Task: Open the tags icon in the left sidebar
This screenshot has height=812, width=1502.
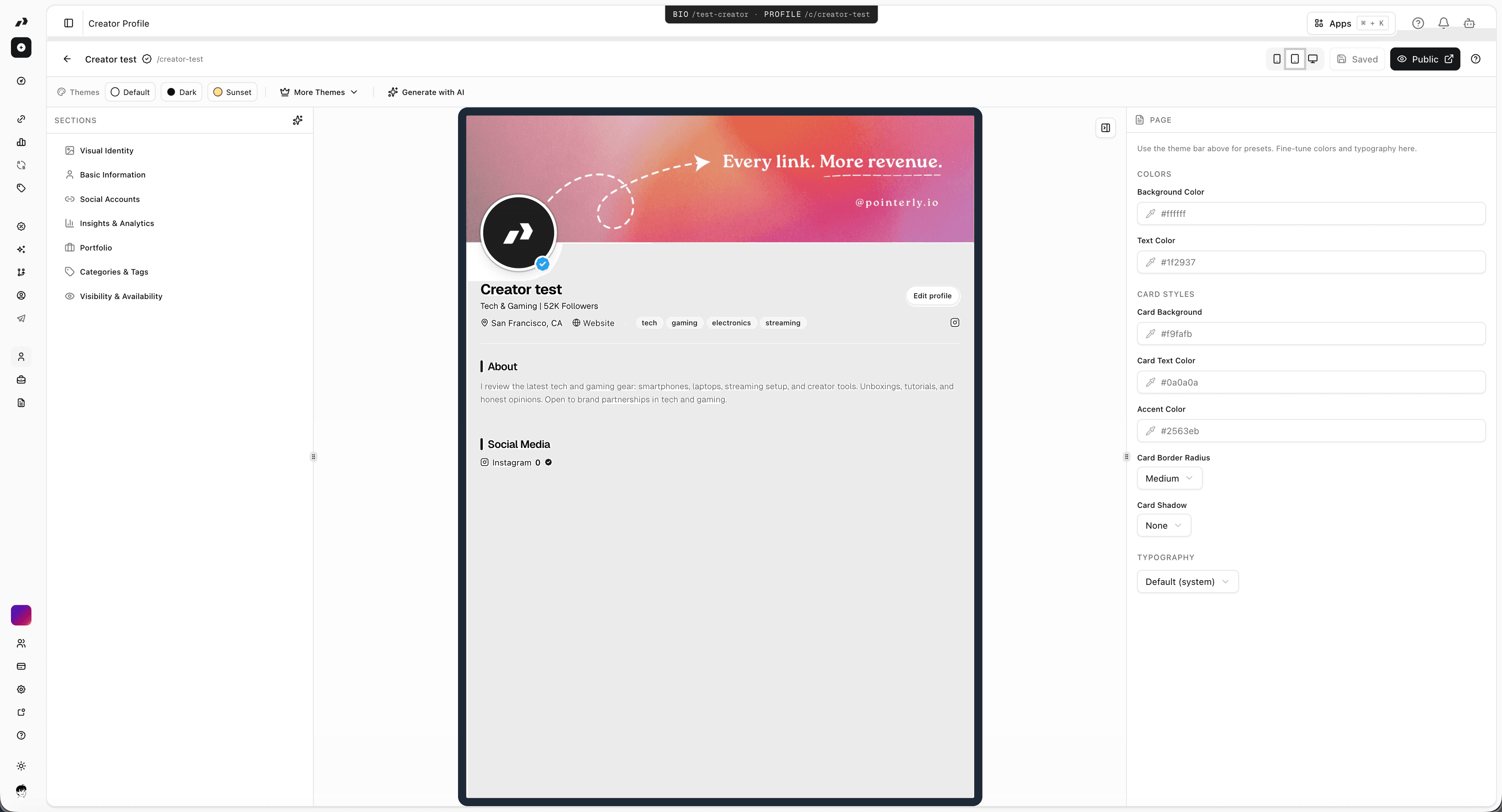Action: click(22, 188)
